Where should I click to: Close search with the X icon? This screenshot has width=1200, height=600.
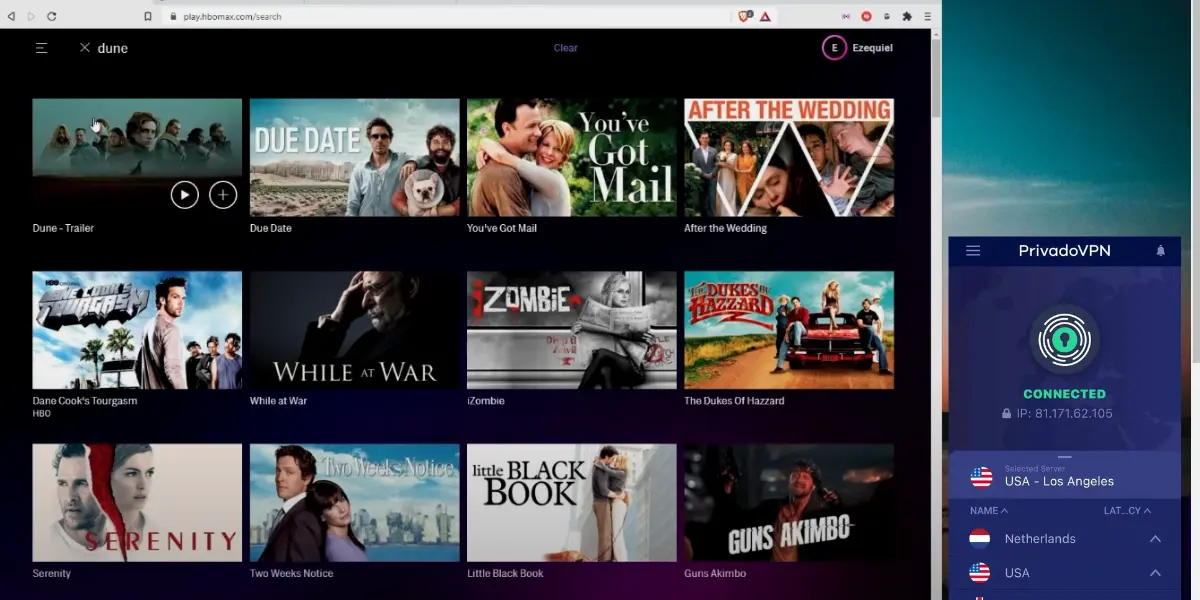click(x=85, y=48)
